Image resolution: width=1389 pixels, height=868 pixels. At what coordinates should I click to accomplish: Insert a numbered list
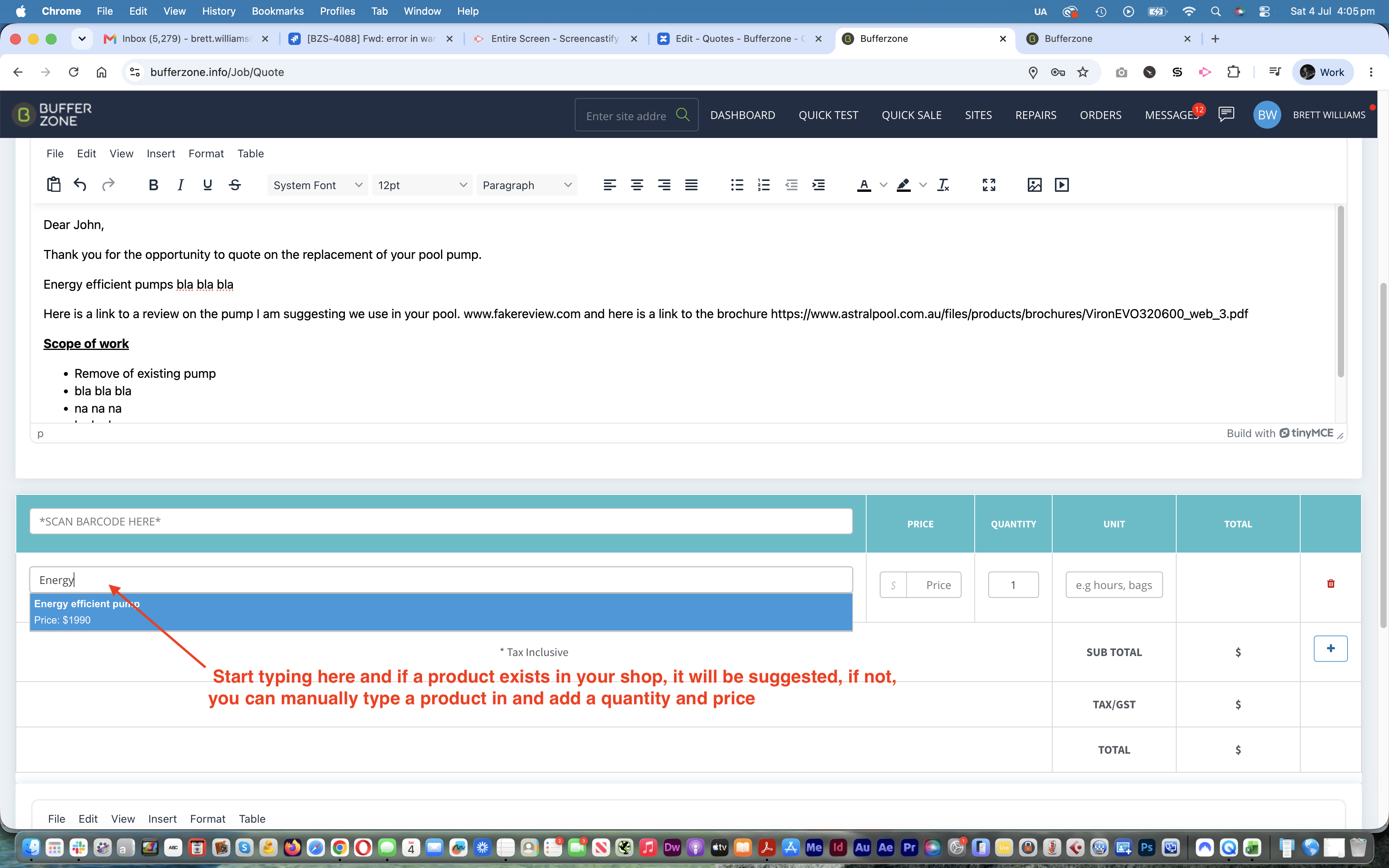click(x=764, y=185)
